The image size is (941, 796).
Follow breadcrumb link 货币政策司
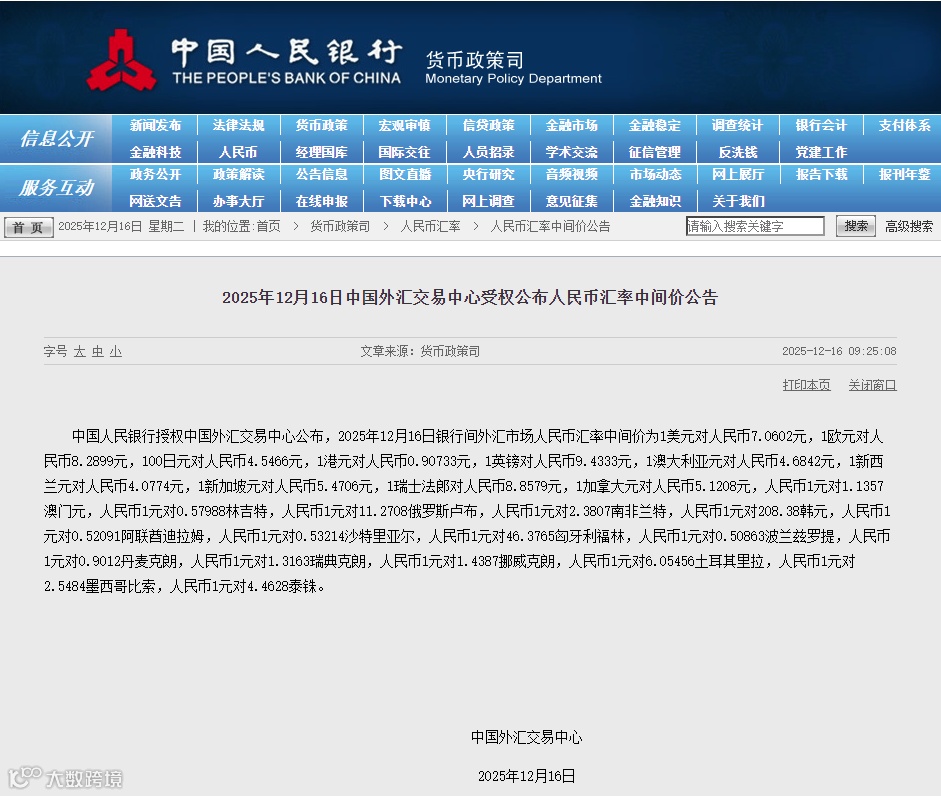(x=340, y=226)
